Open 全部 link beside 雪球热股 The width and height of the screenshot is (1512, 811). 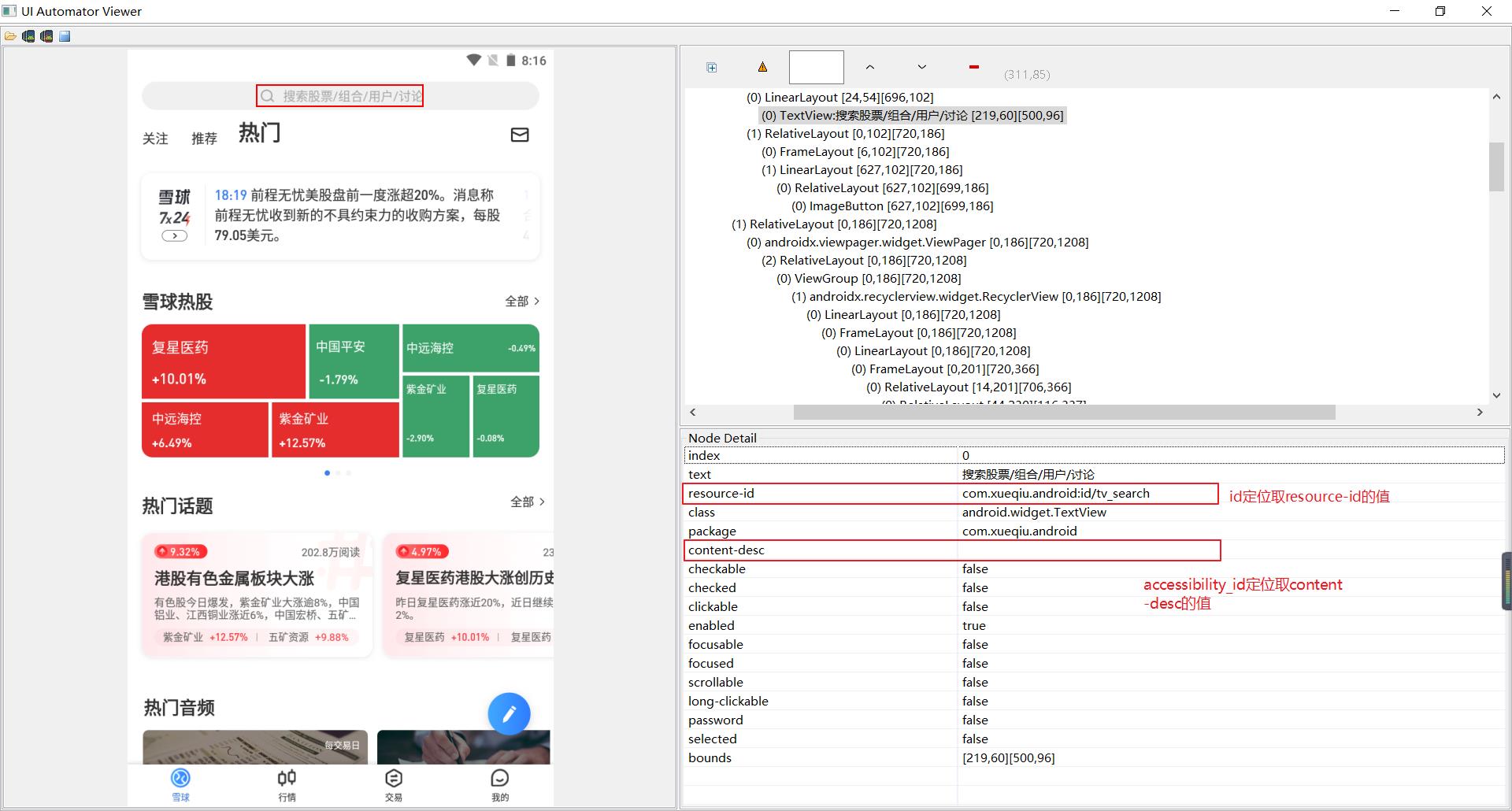522,302
